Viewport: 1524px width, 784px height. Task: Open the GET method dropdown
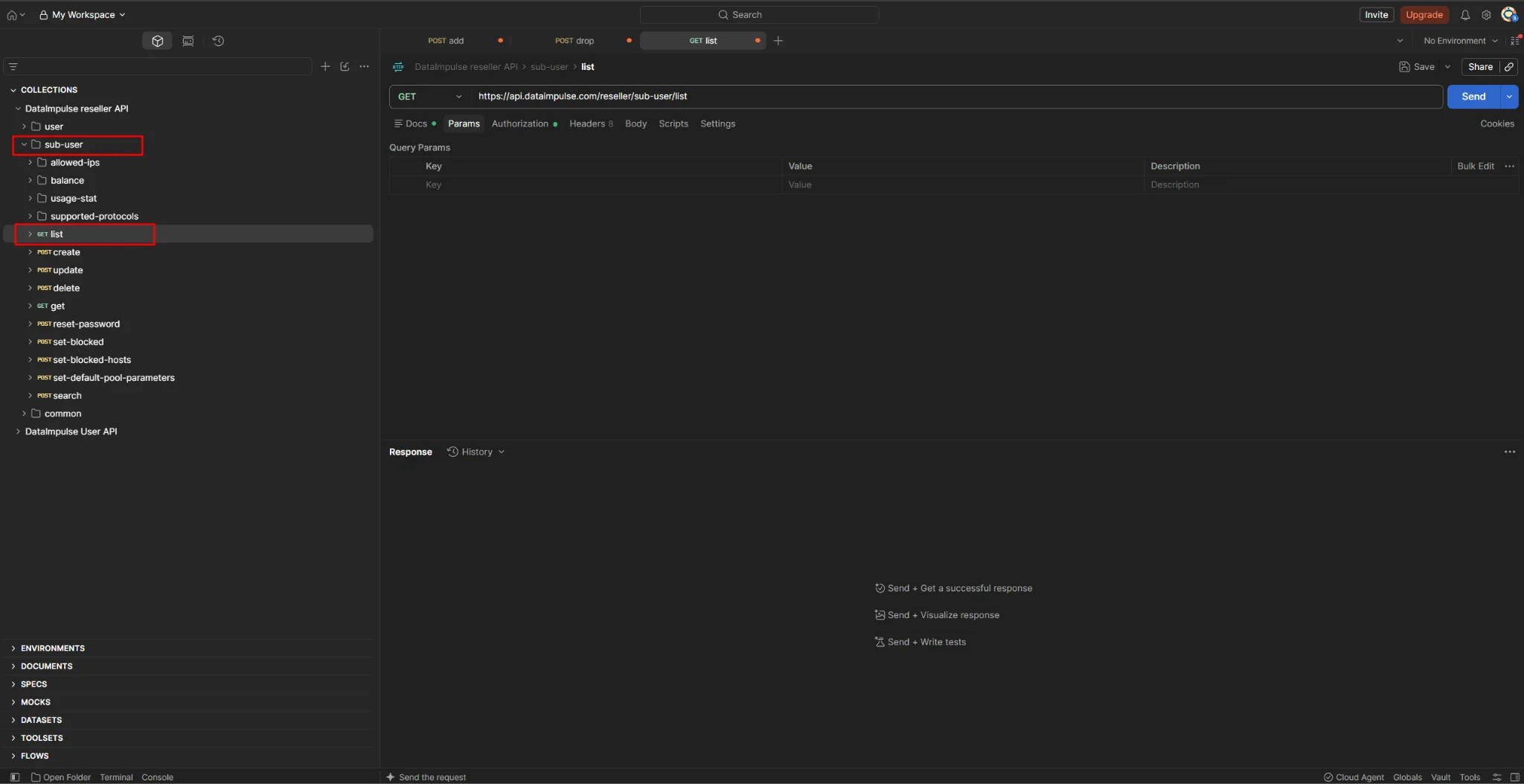pos(429,97)
